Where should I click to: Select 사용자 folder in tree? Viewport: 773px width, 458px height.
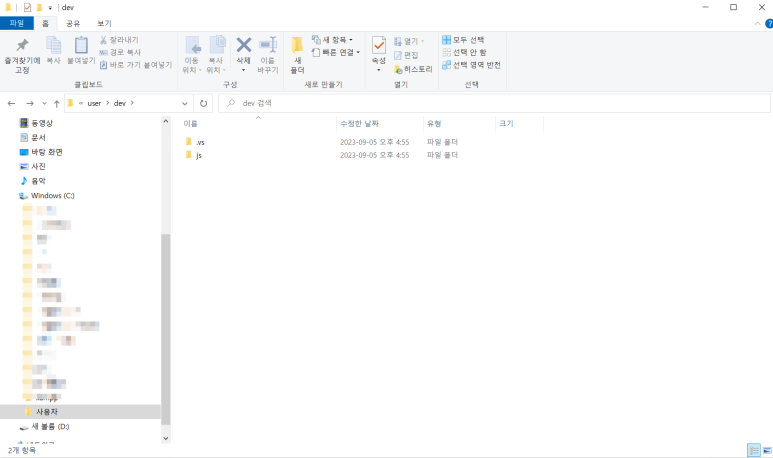point(80,412)
